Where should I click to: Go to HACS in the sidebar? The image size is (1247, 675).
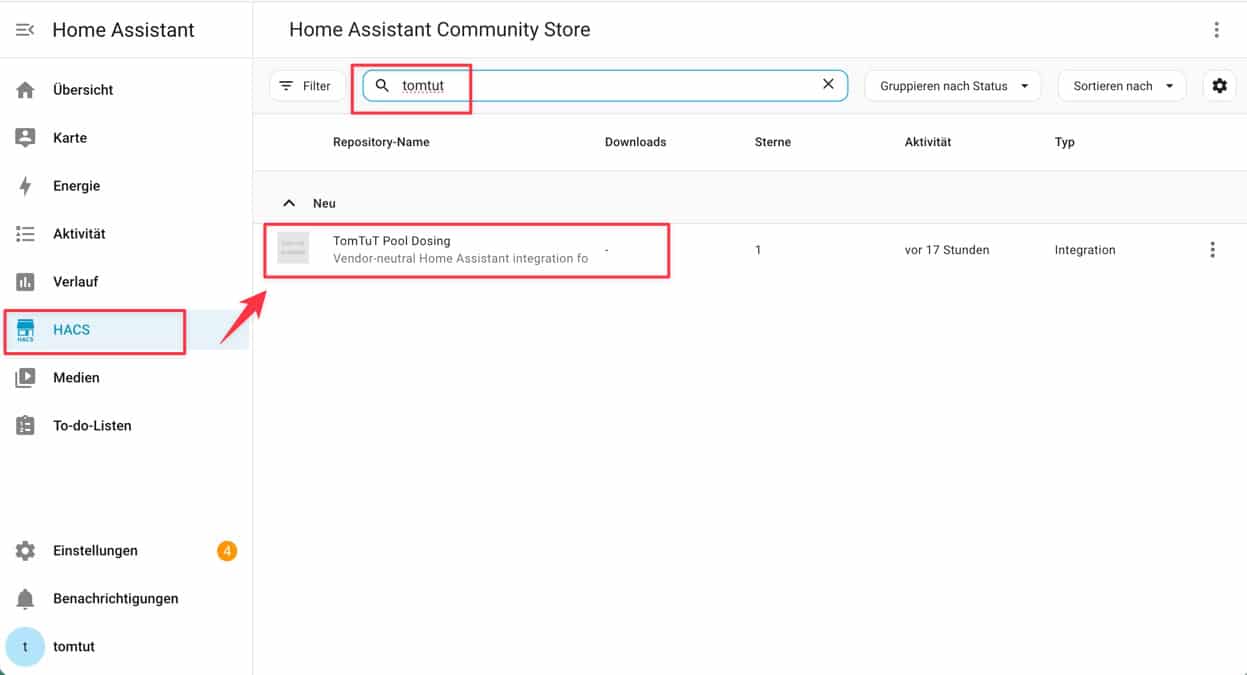coord(72,330)
